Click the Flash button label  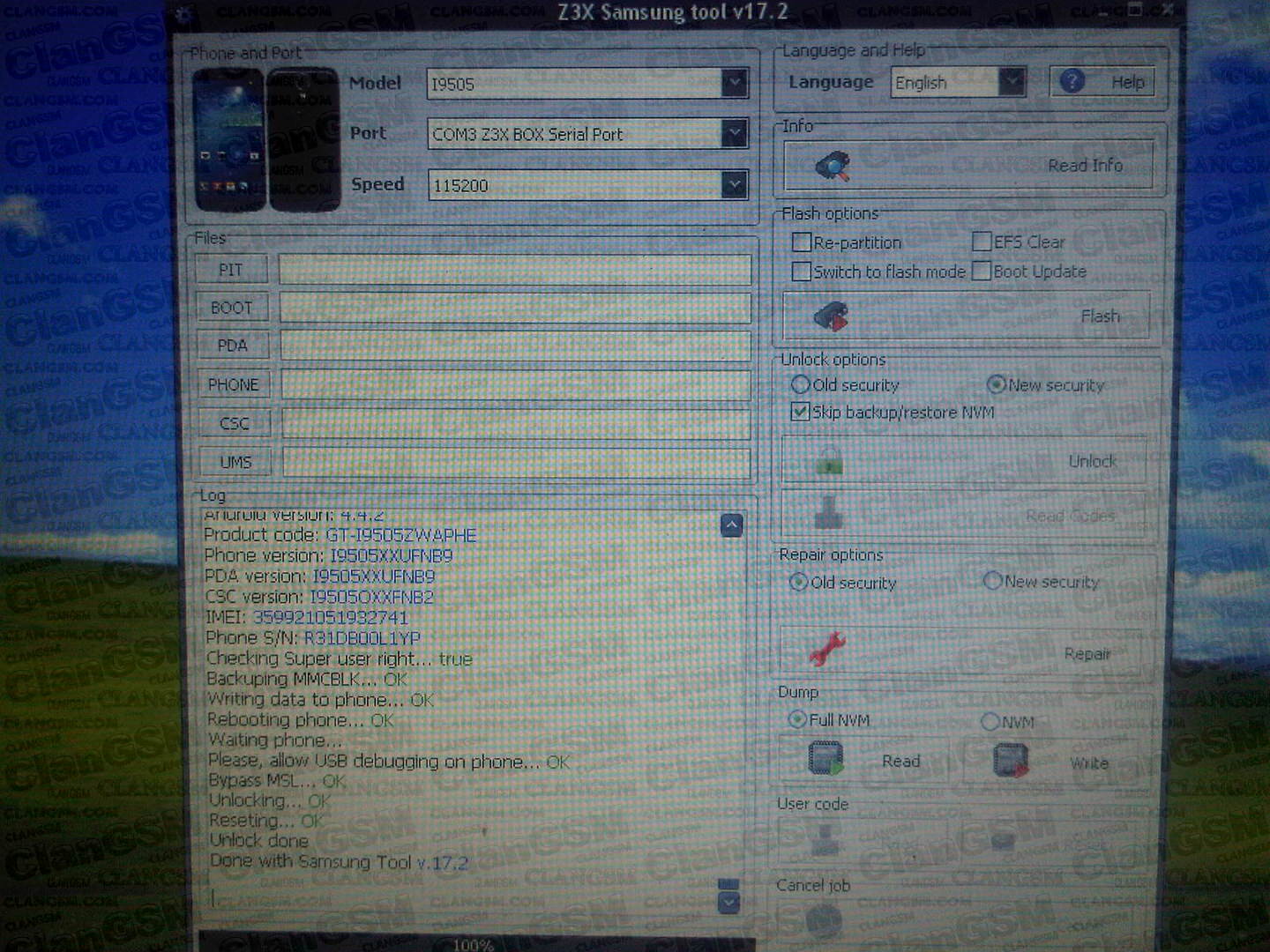point(1100,316)
